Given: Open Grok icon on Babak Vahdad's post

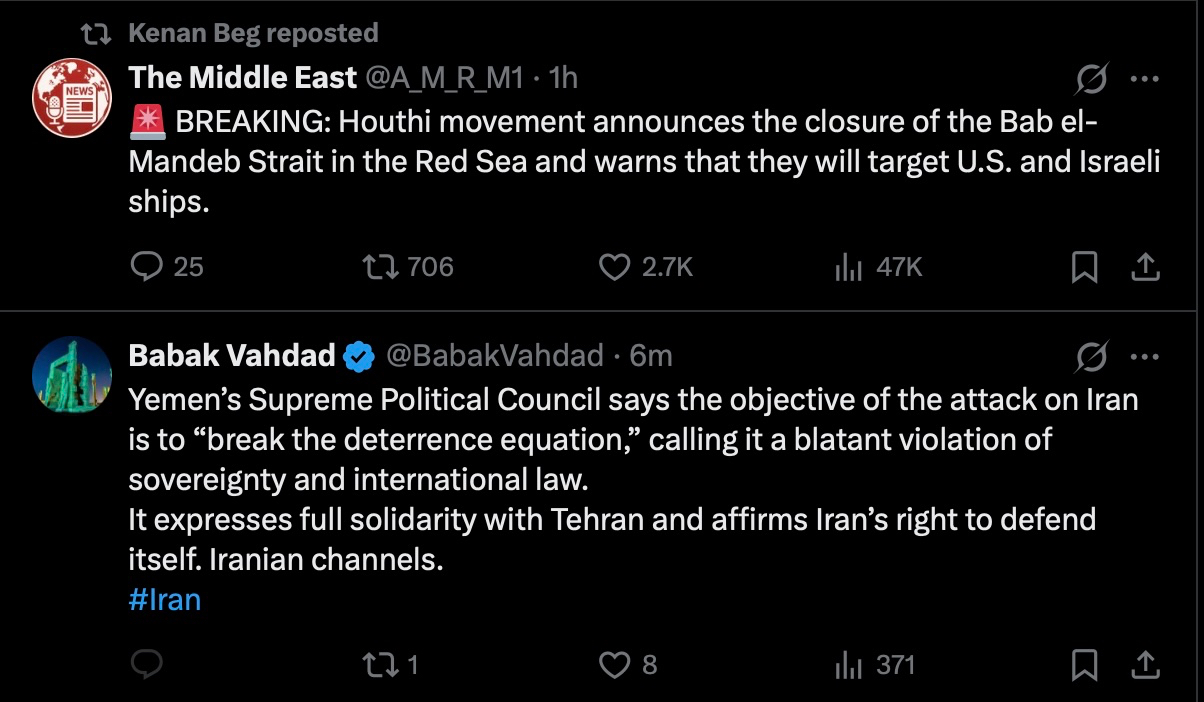Looking at the screenshot, I should click(1091, 356).
